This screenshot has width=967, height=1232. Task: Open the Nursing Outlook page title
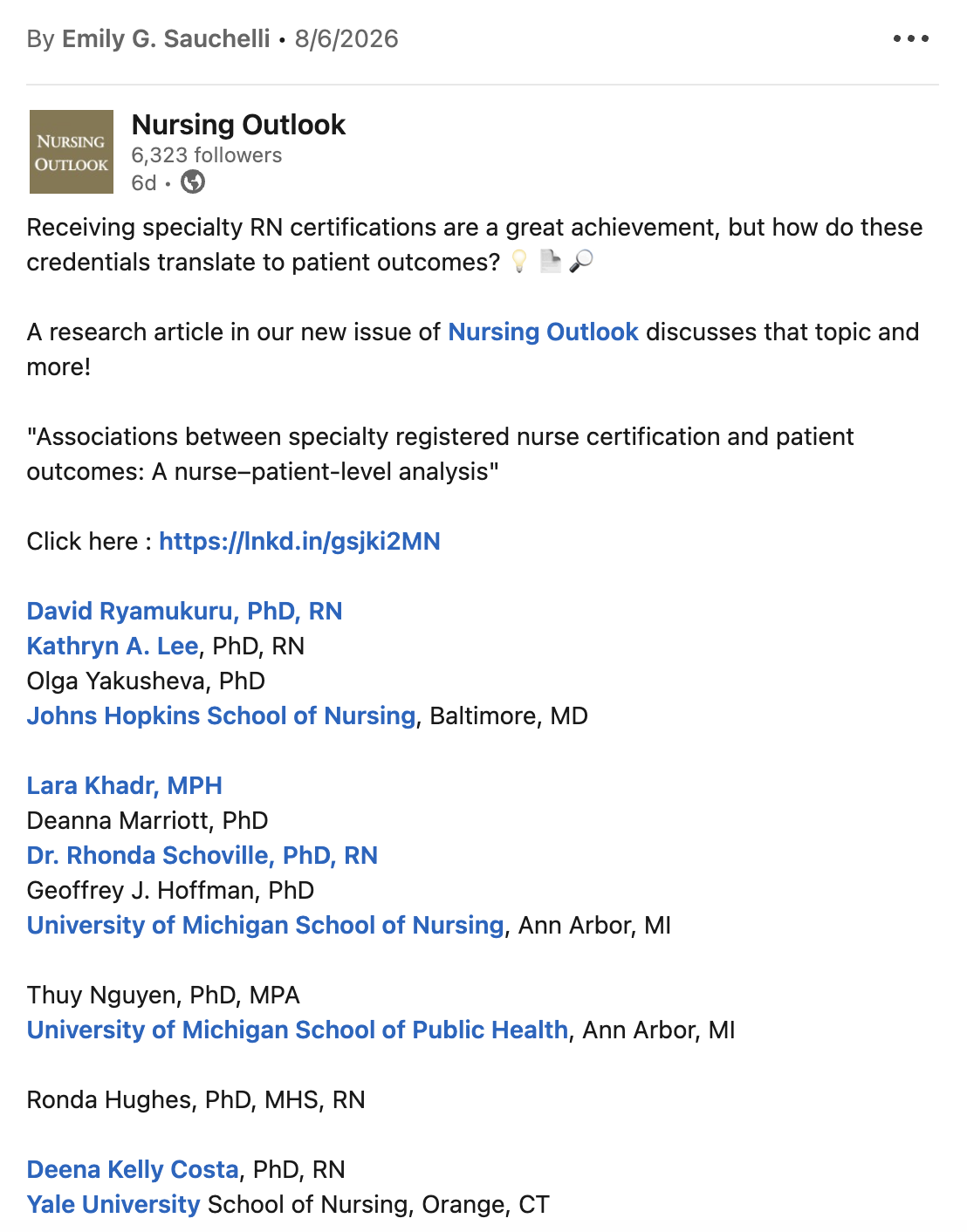238,125
